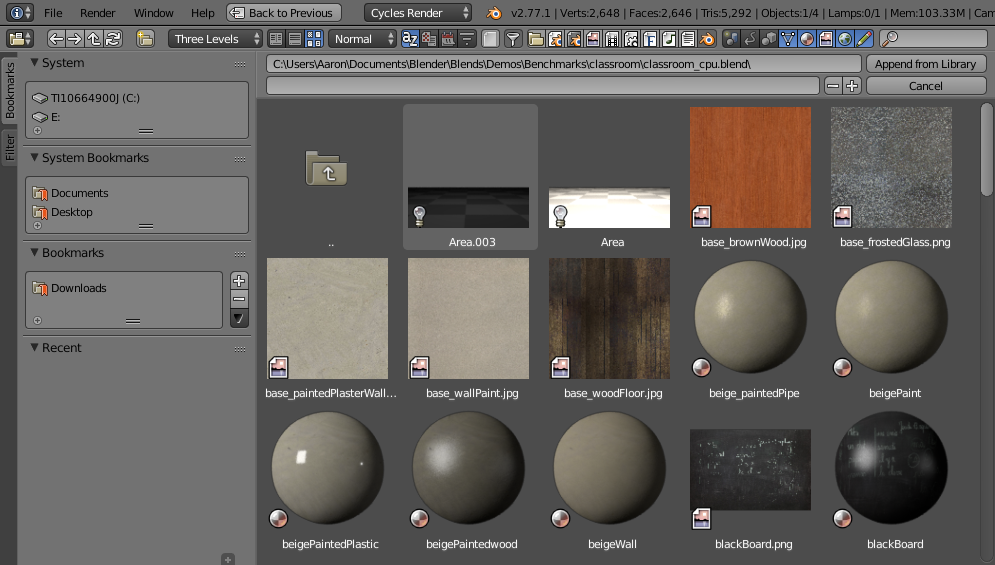
Task: Toggle movie files filter
Action: pyautogui.click(x=612, y=39)
